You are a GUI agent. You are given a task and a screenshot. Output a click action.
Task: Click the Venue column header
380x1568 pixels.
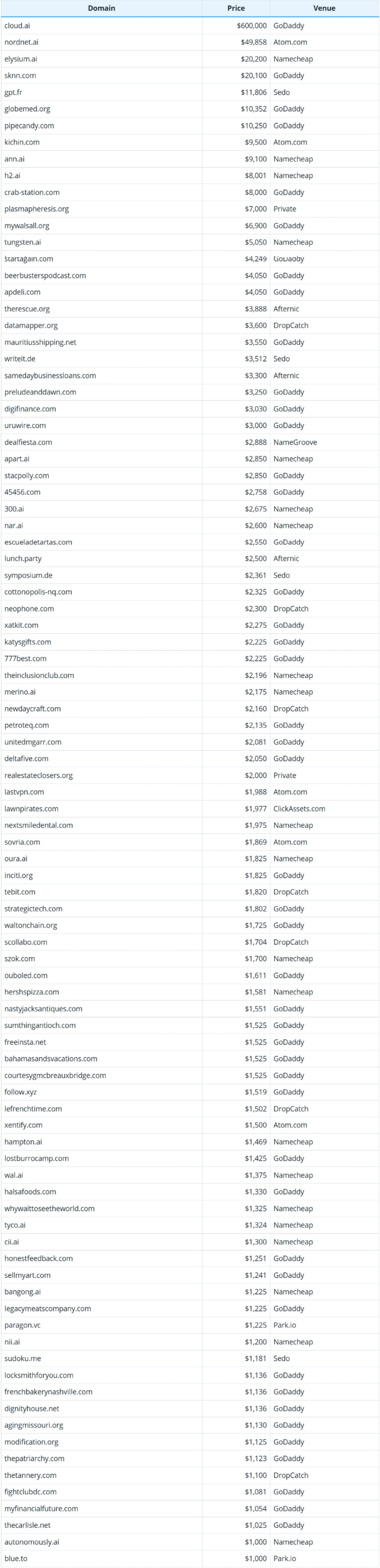(324, 9)
